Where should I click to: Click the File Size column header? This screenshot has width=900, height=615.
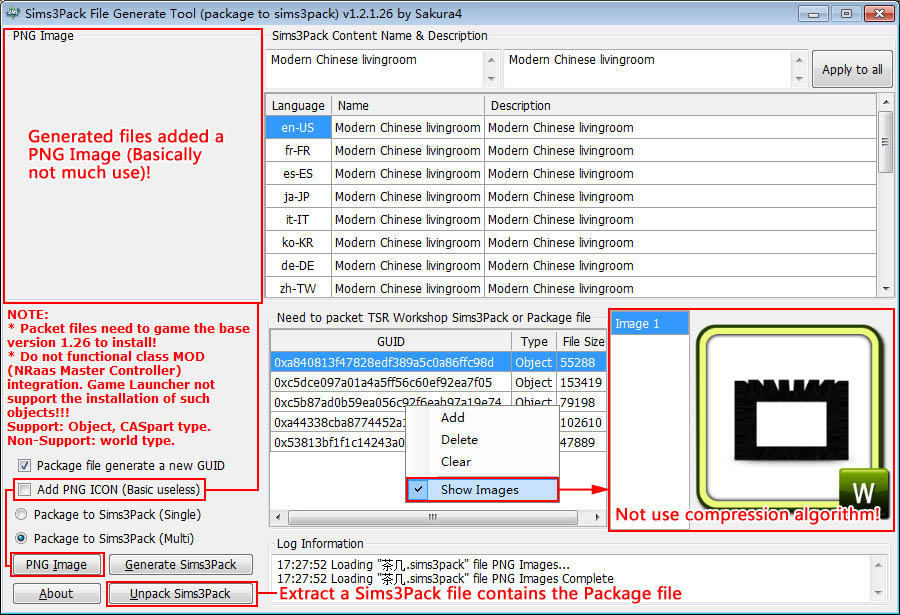582,342
